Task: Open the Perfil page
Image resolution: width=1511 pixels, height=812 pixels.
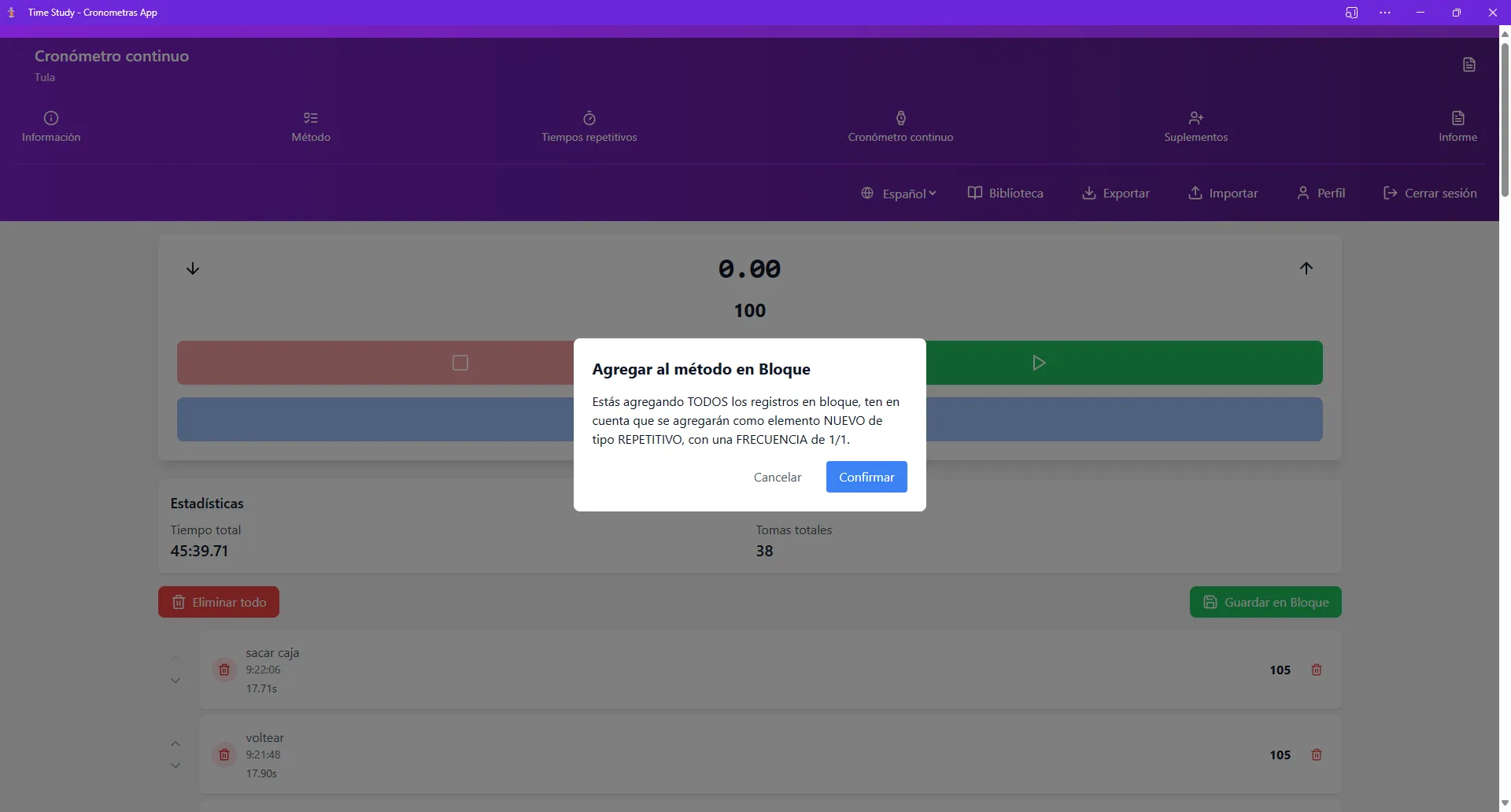Action: [1321, 194]
